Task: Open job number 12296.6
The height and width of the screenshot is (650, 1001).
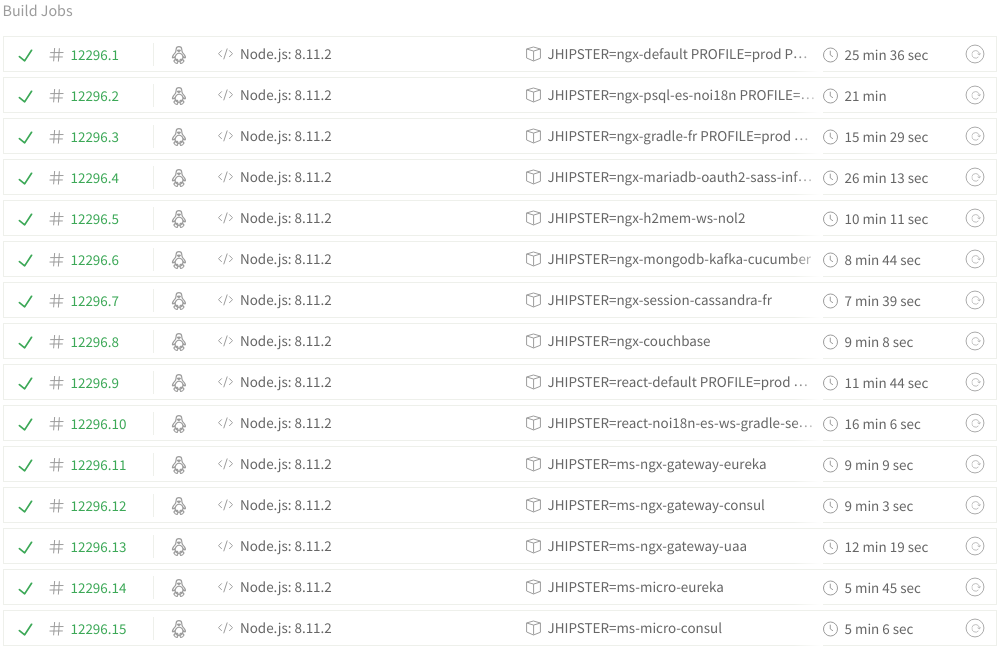Action: (x=94, y=260)
